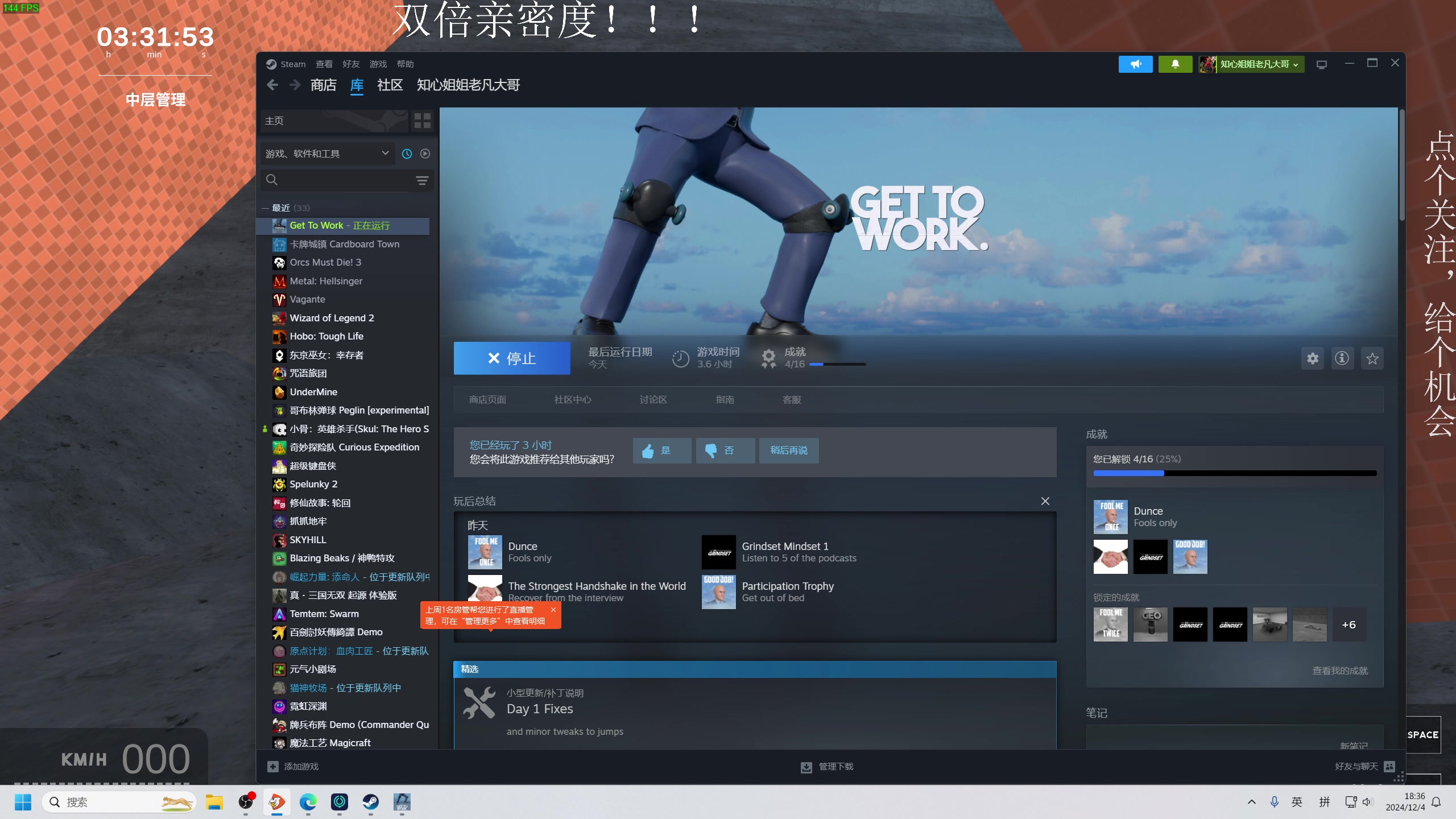Open advanced library filter options icon

[422, 180]
